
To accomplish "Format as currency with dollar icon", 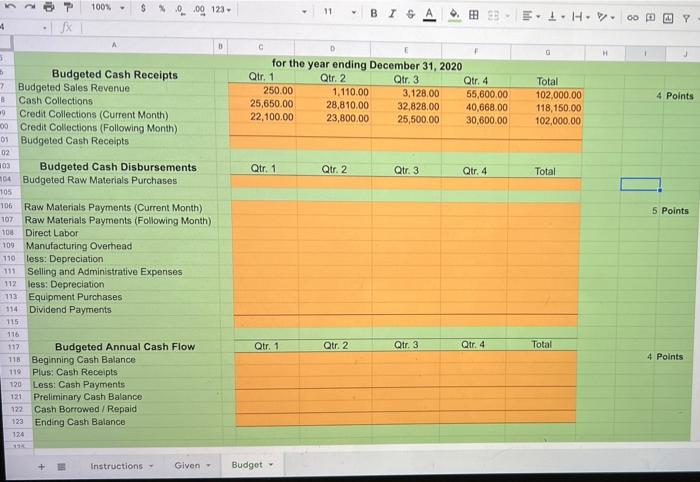I will tap(143, 8).
